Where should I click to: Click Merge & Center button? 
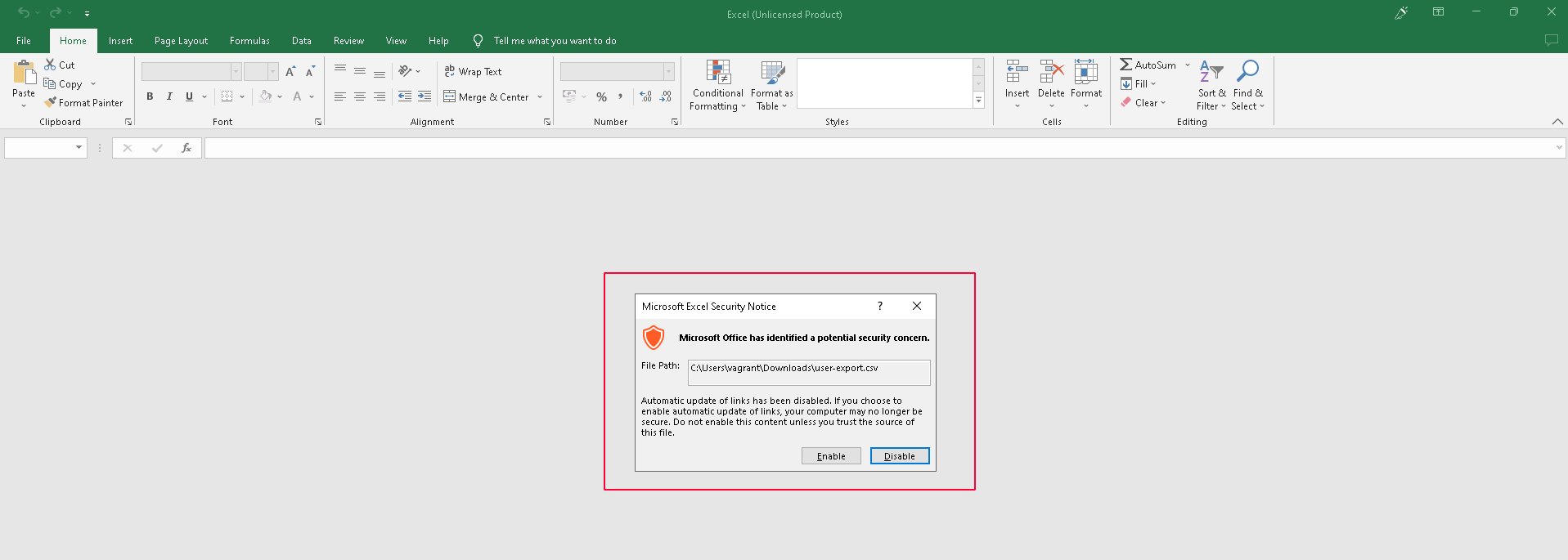point(486,96)
